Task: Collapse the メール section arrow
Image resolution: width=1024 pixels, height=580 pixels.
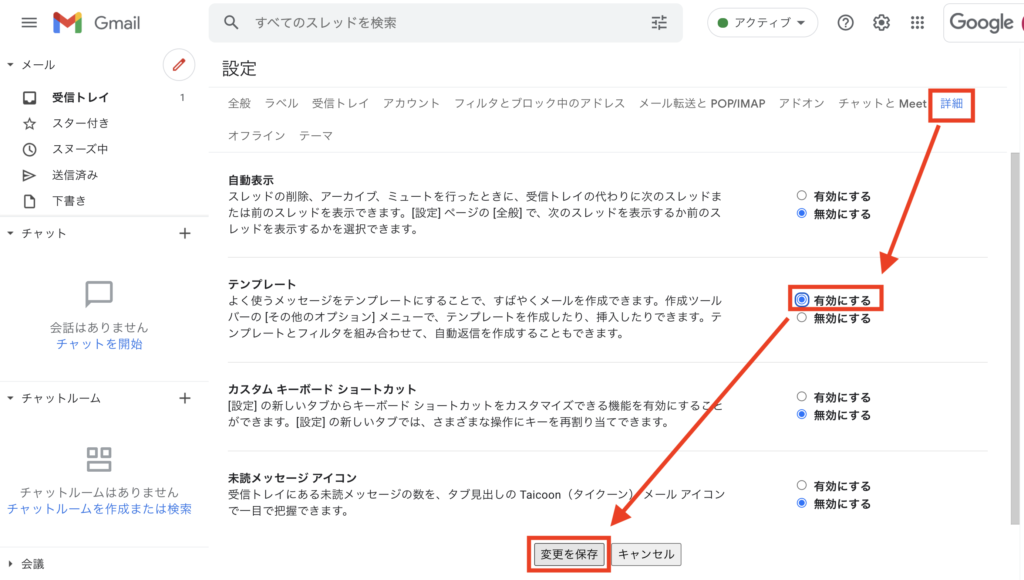Action: [x=10, y=65]
